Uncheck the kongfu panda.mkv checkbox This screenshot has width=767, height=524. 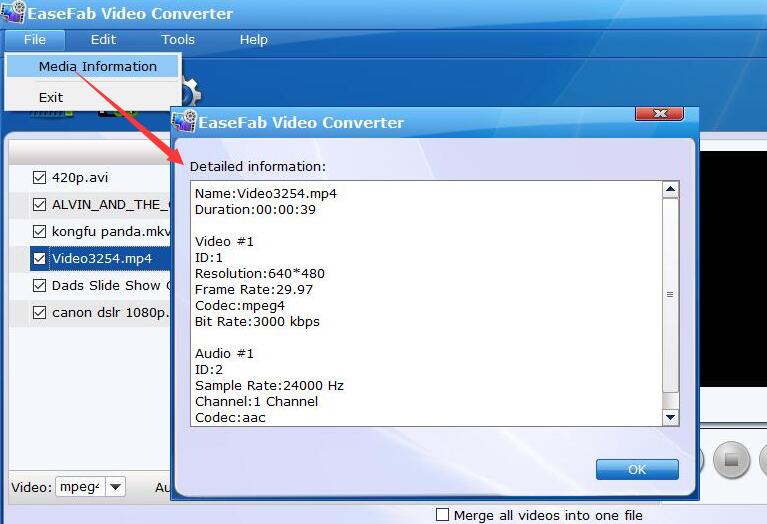[39, 231]
